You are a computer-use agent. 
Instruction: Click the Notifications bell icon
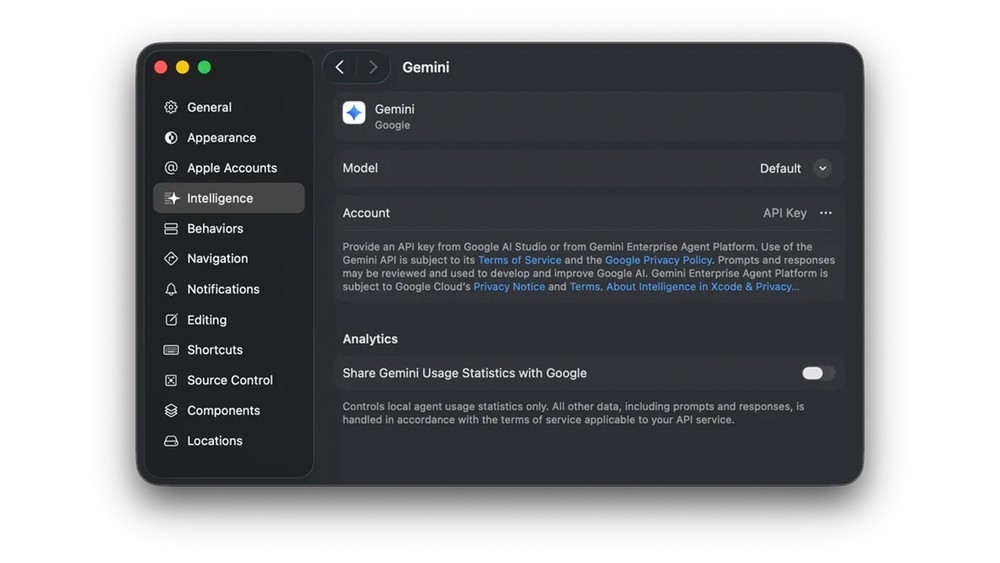171,289
